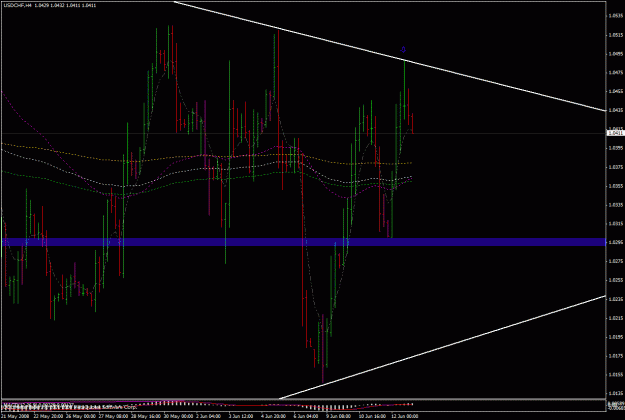Image resolution: width=625 pixels, height=420 pixels.
Task: Click the 9 Jun 08:00 time label
Action: tap(337, 416)
